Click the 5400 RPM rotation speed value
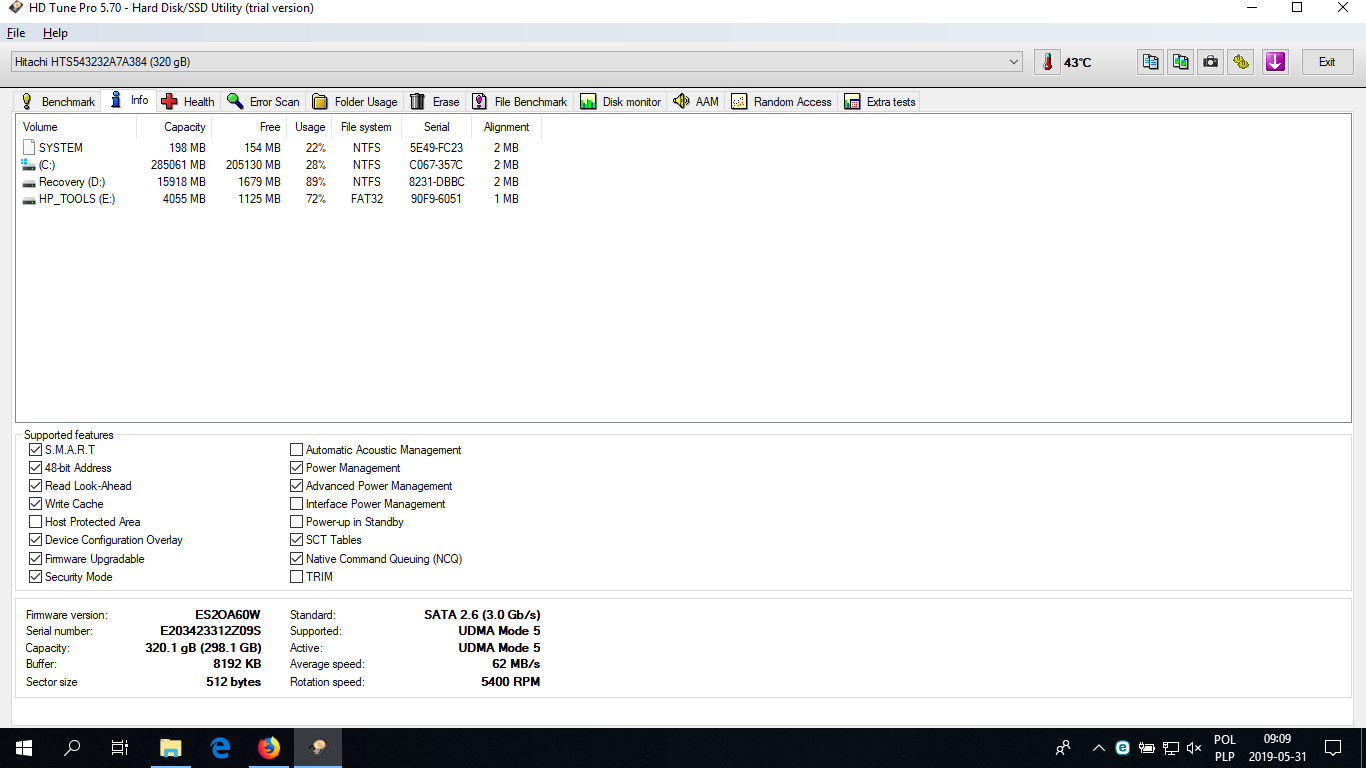The height and width of the screenshot is (768, 1366). pos(510,682)
